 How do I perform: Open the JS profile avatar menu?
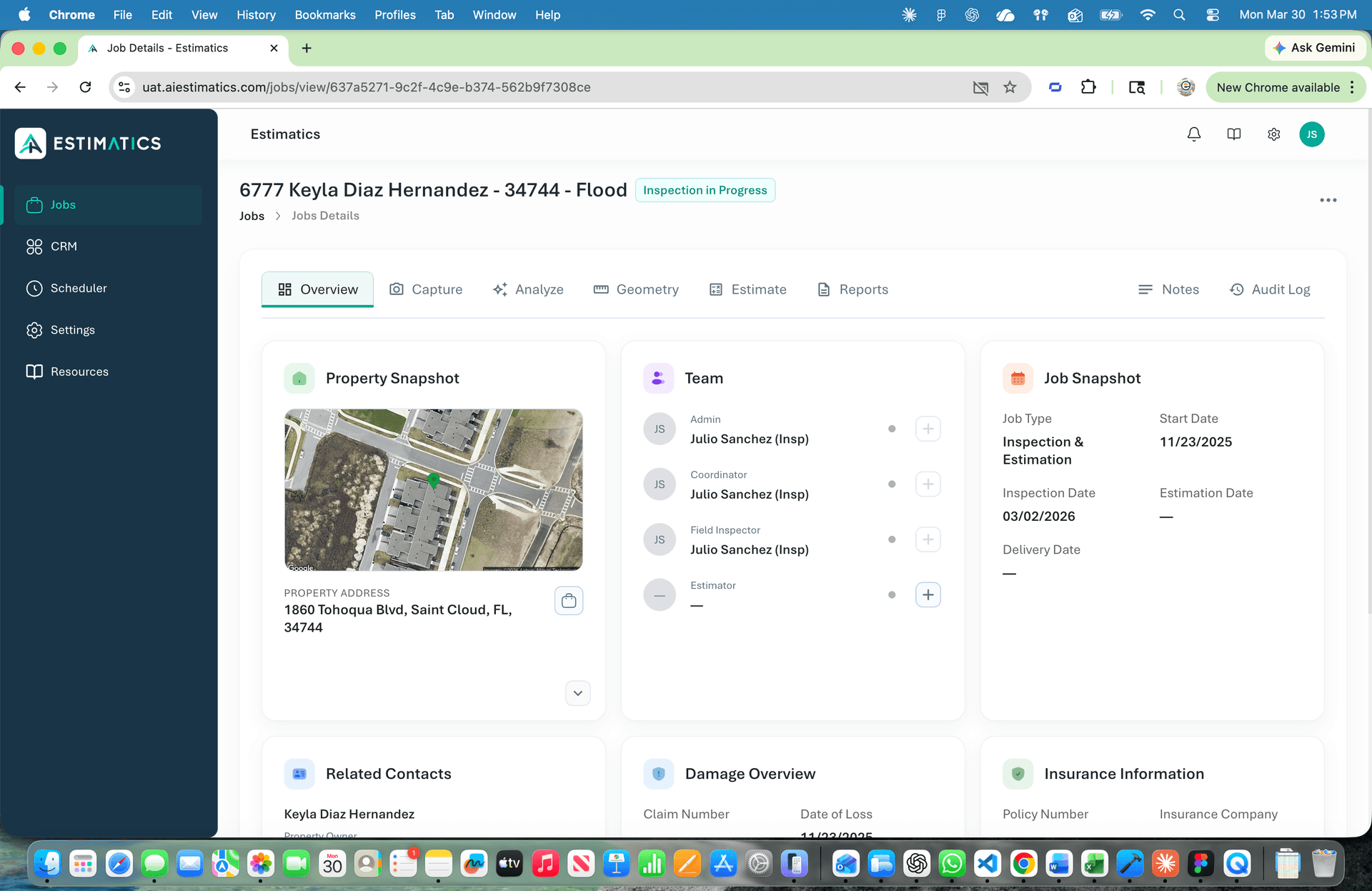click(1312, 134)
